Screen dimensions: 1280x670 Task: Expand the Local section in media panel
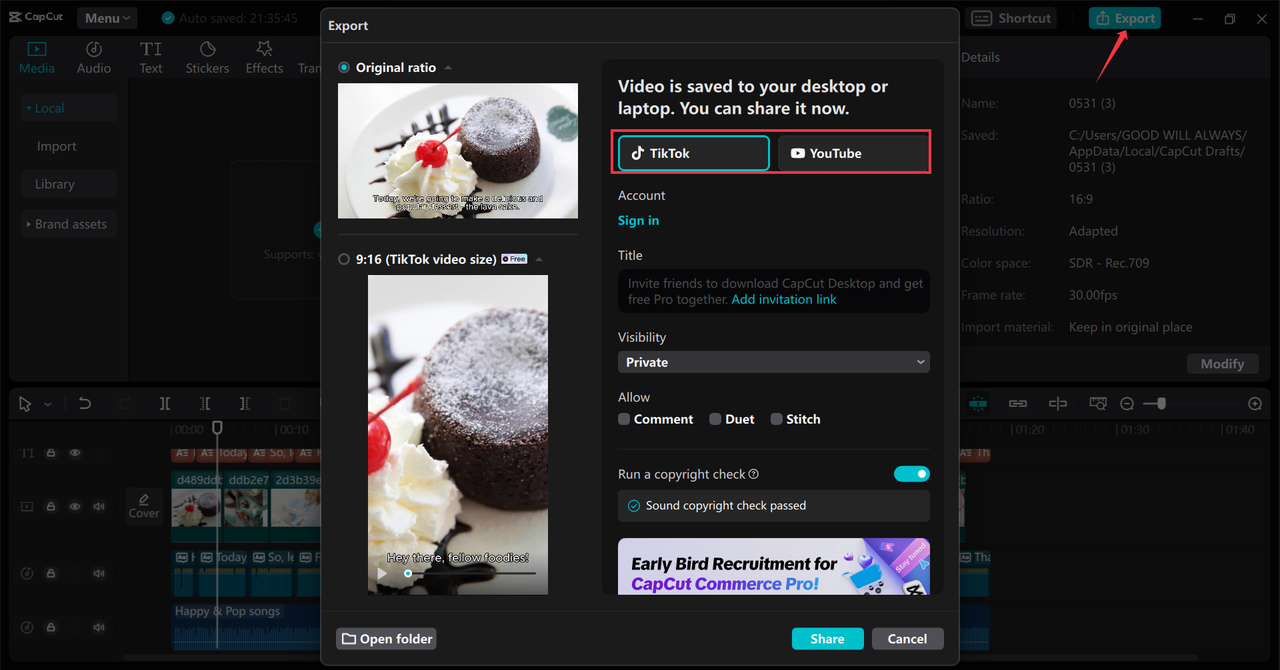(x=69, y=108)
